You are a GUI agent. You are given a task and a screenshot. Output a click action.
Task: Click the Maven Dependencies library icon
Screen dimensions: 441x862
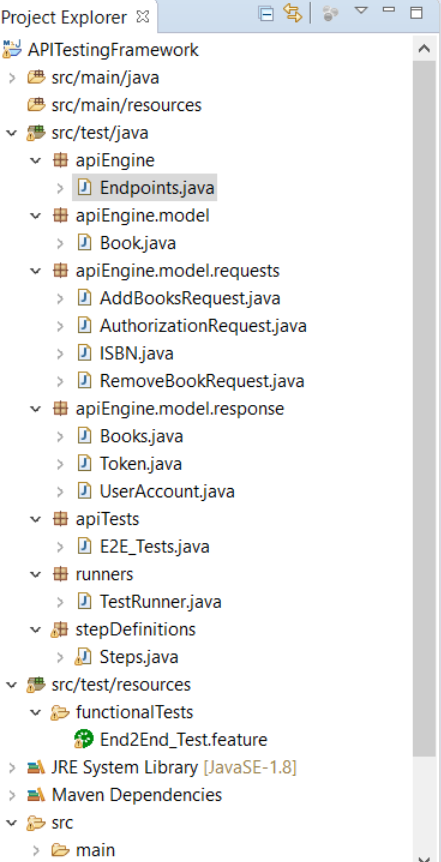point(36,795)
